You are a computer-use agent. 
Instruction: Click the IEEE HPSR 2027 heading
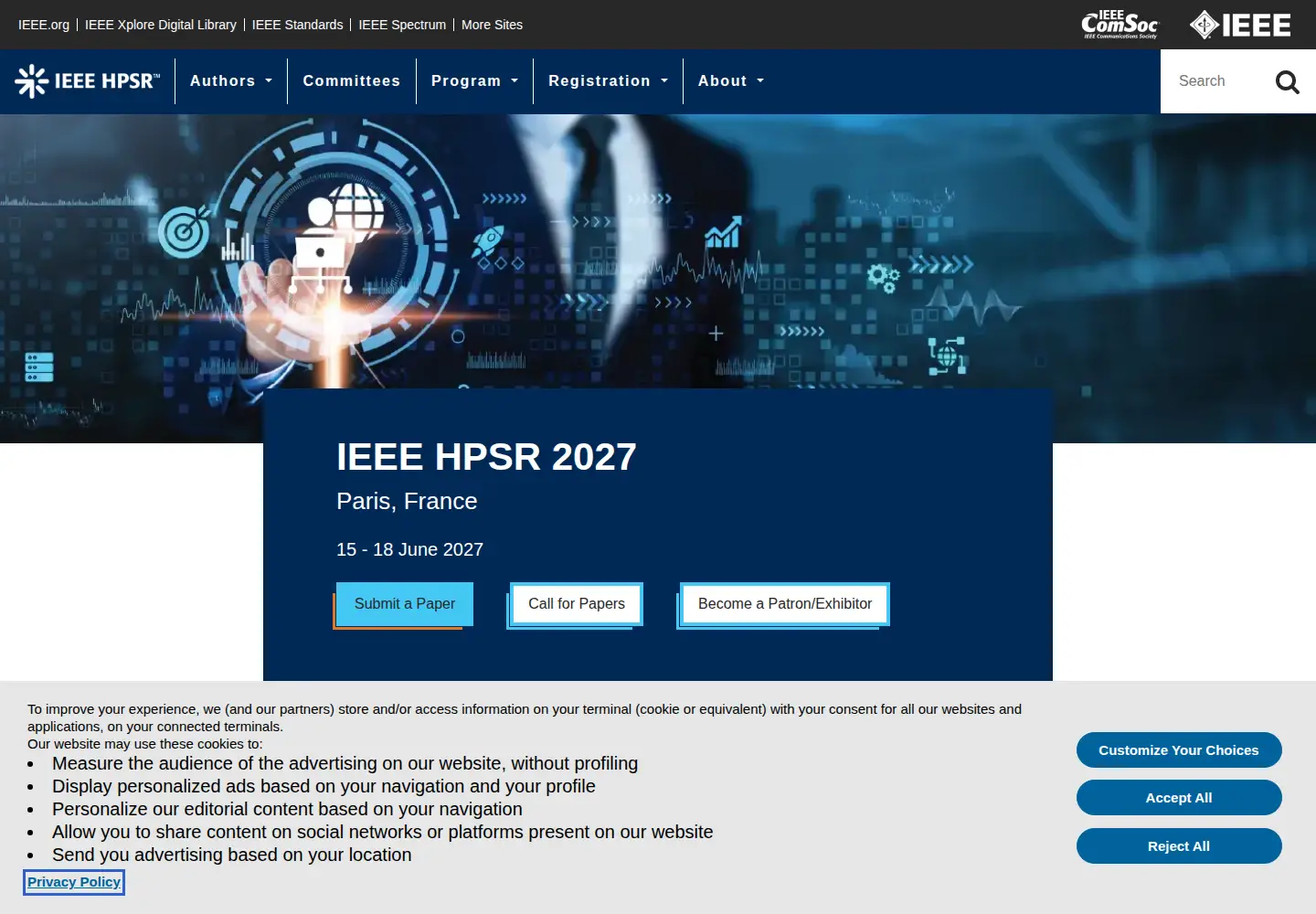coord(486,457)
